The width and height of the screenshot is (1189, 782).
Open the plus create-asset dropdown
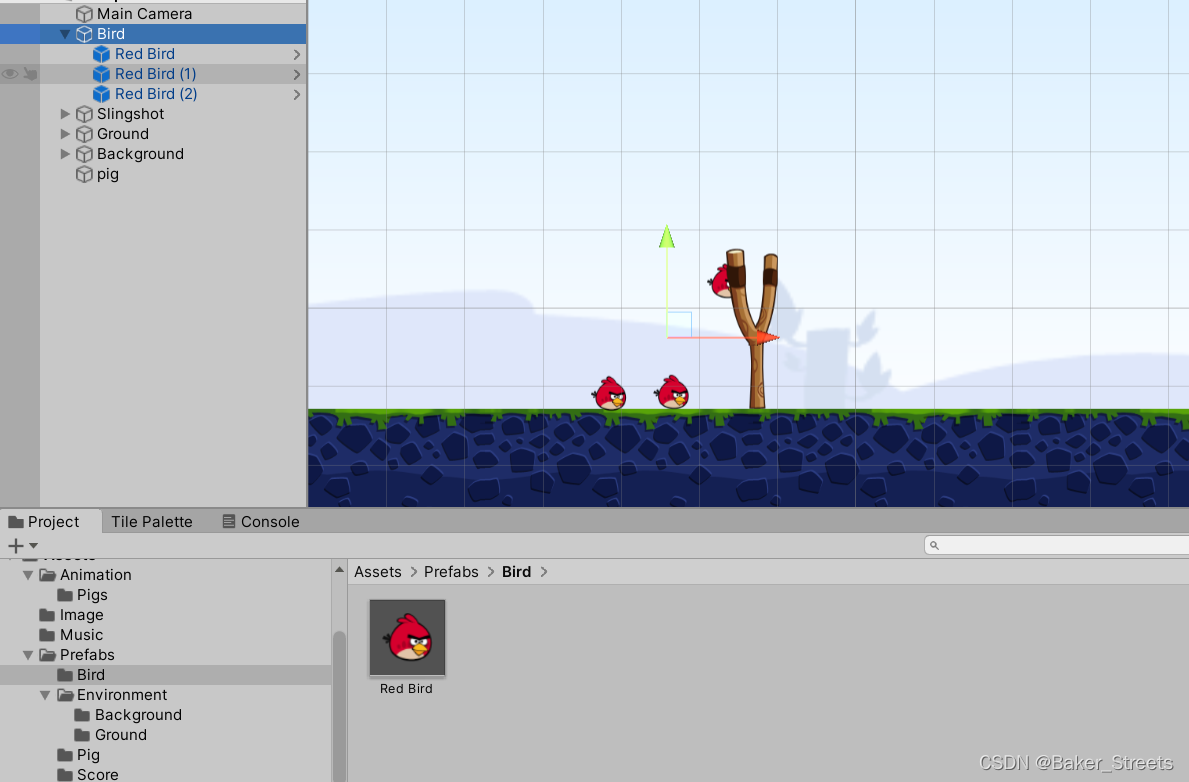coord(23,545)
